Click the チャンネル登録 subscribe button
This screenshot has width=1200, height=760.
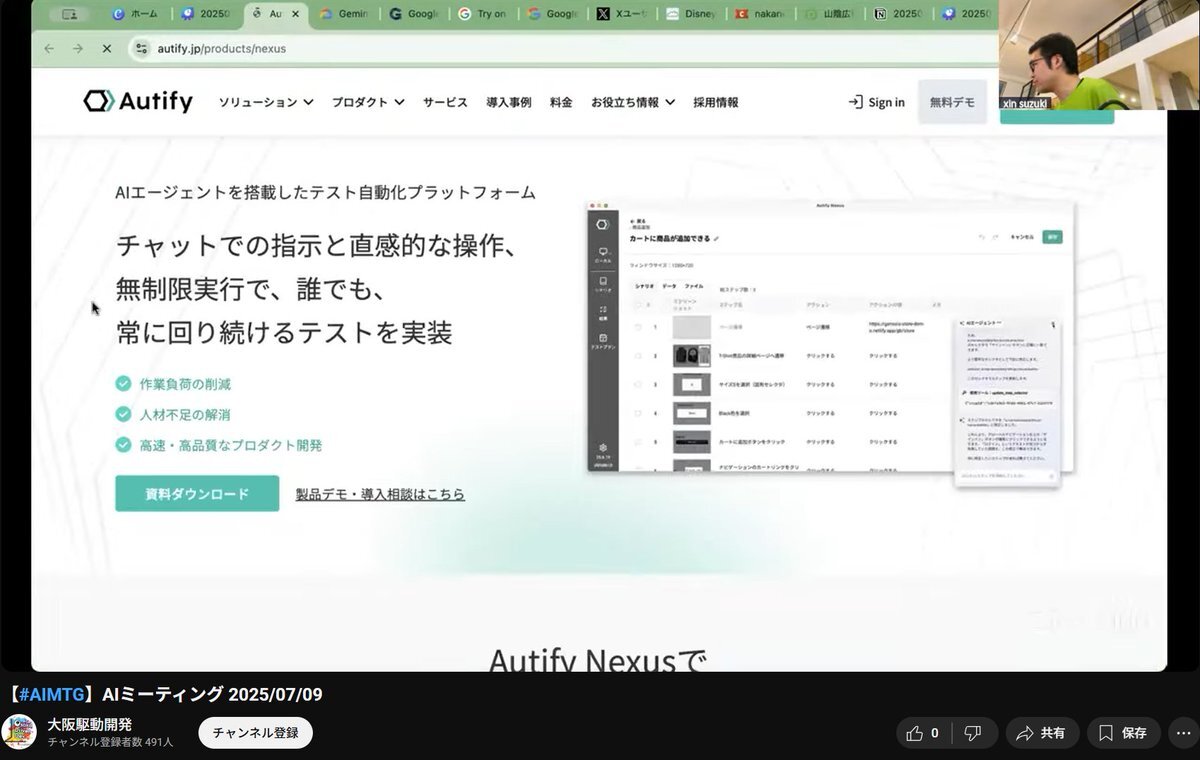click(x=255, y=733)
